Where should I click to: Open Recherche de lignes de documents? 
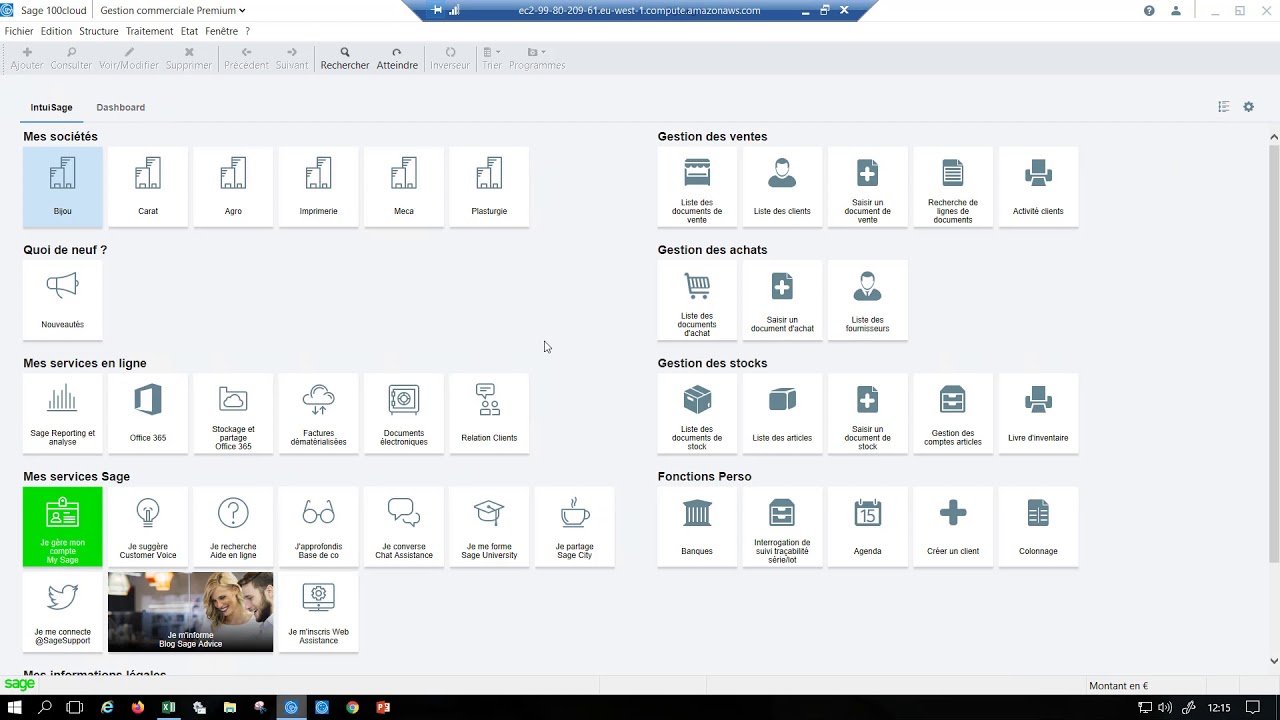(953, 187)
